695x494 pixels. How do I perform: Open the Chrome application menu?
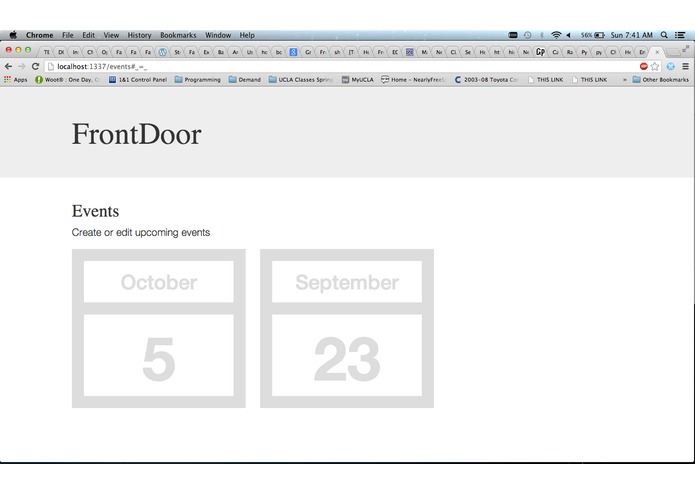[39, 35]
